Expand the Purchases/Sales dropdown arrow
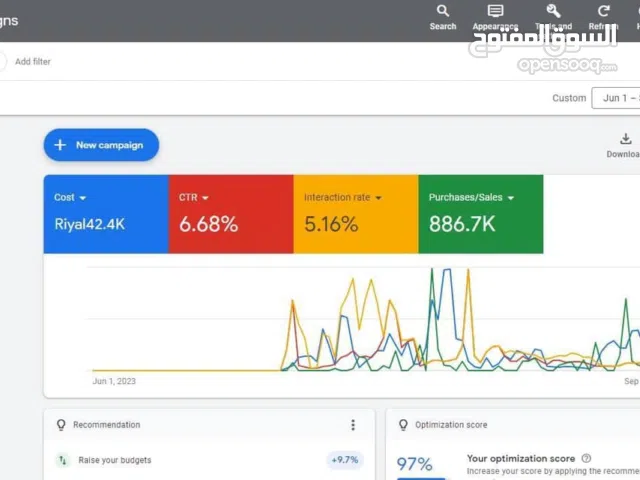Screen dimensions: 640x480 pos(511,198)
